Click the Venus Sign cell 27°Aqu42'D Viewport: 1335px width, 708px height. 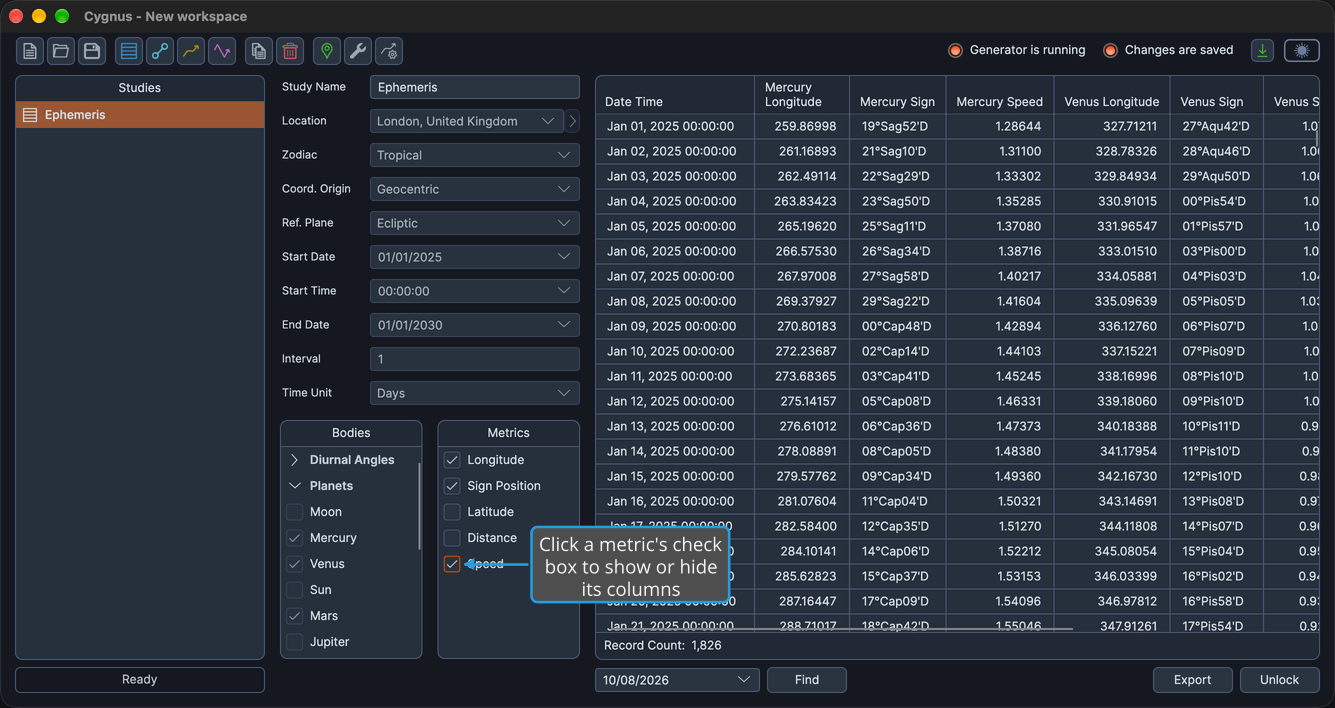point(1216,126)
